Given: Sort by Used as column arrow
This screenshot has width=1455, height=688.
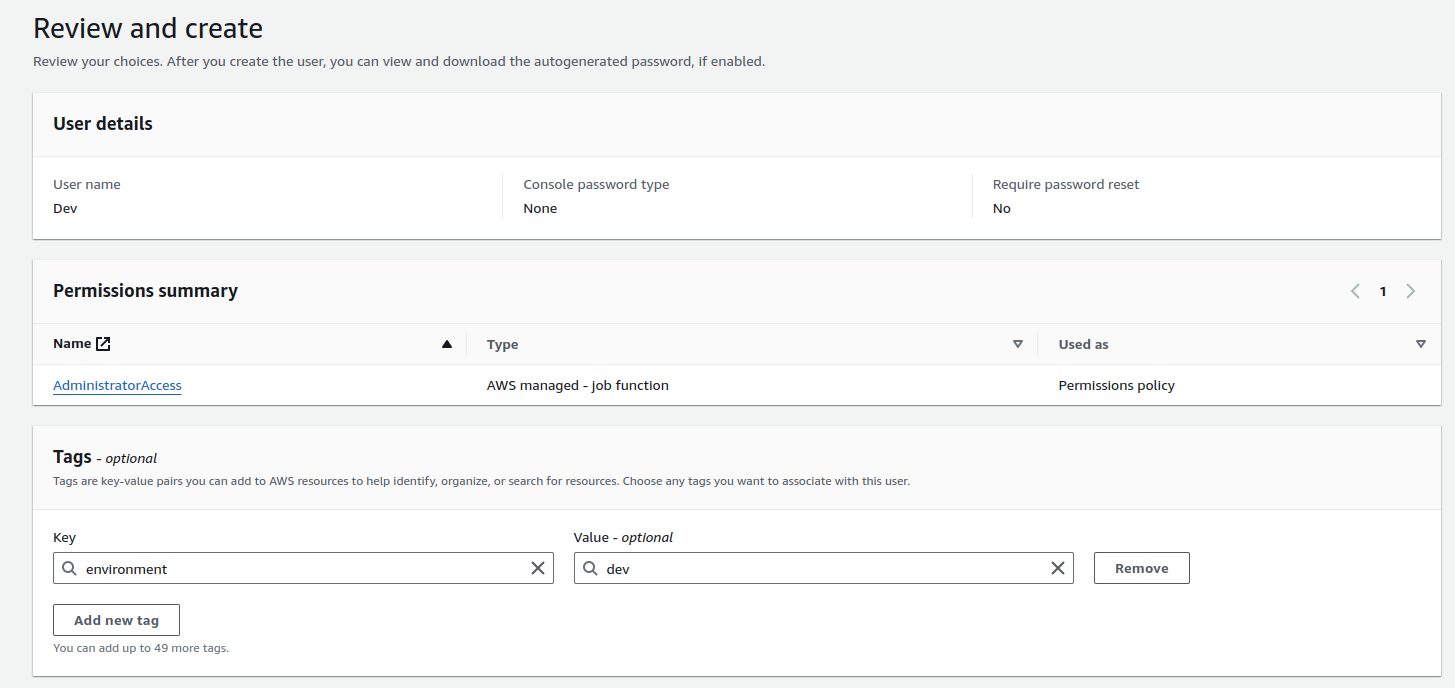Looking at the screenshot, I should [x=1420, y=344].
